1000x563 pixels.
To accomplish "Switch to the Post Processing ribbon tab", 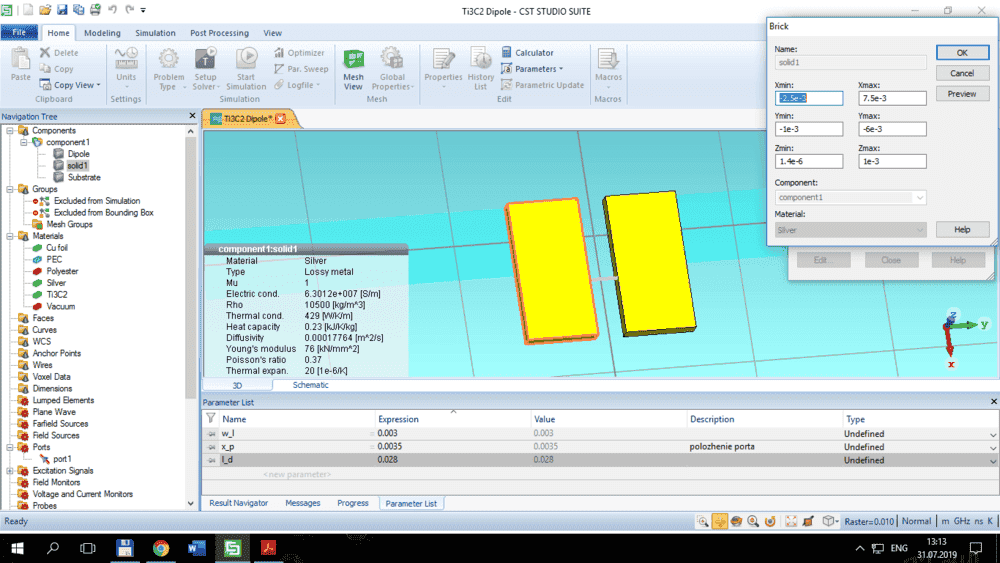I will coord(219,33).
